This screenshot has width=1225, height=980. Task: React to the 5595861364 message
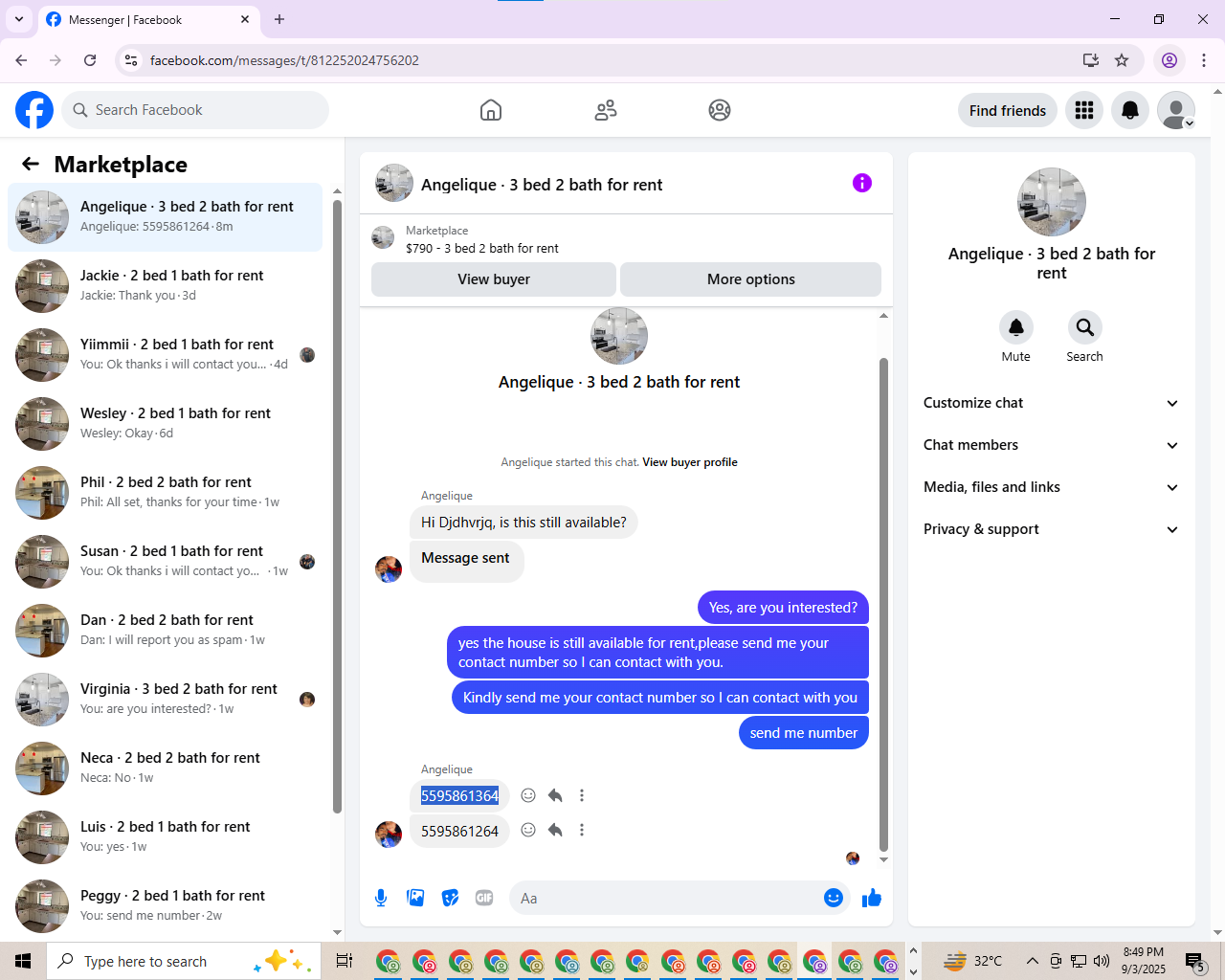tap(528, 795)
